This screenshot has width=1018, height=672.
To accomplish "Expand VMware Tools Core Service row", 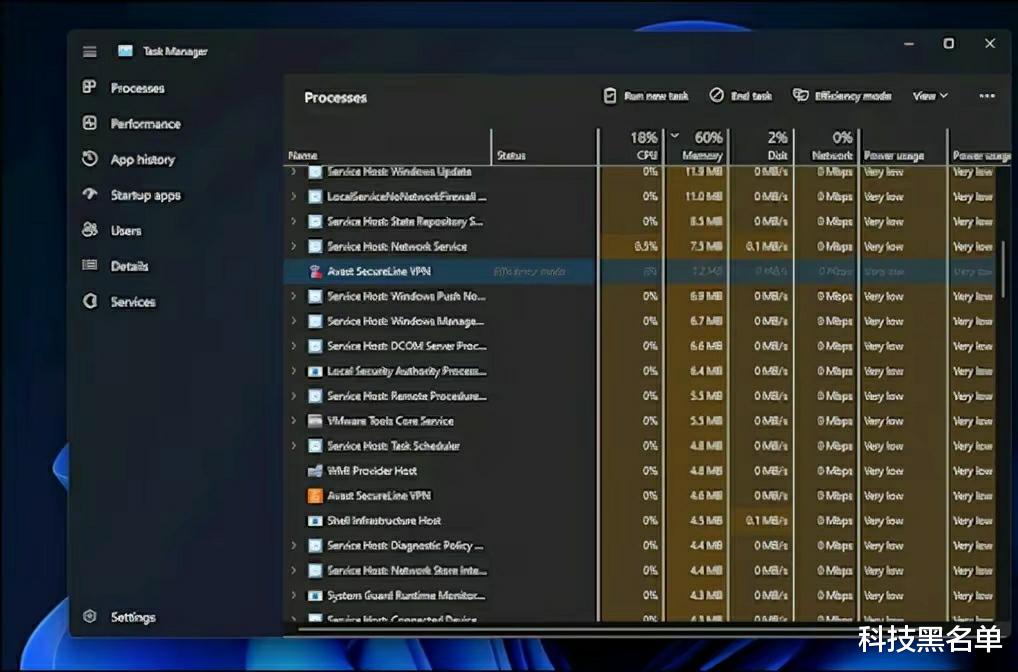I will [x=293, y=421].
